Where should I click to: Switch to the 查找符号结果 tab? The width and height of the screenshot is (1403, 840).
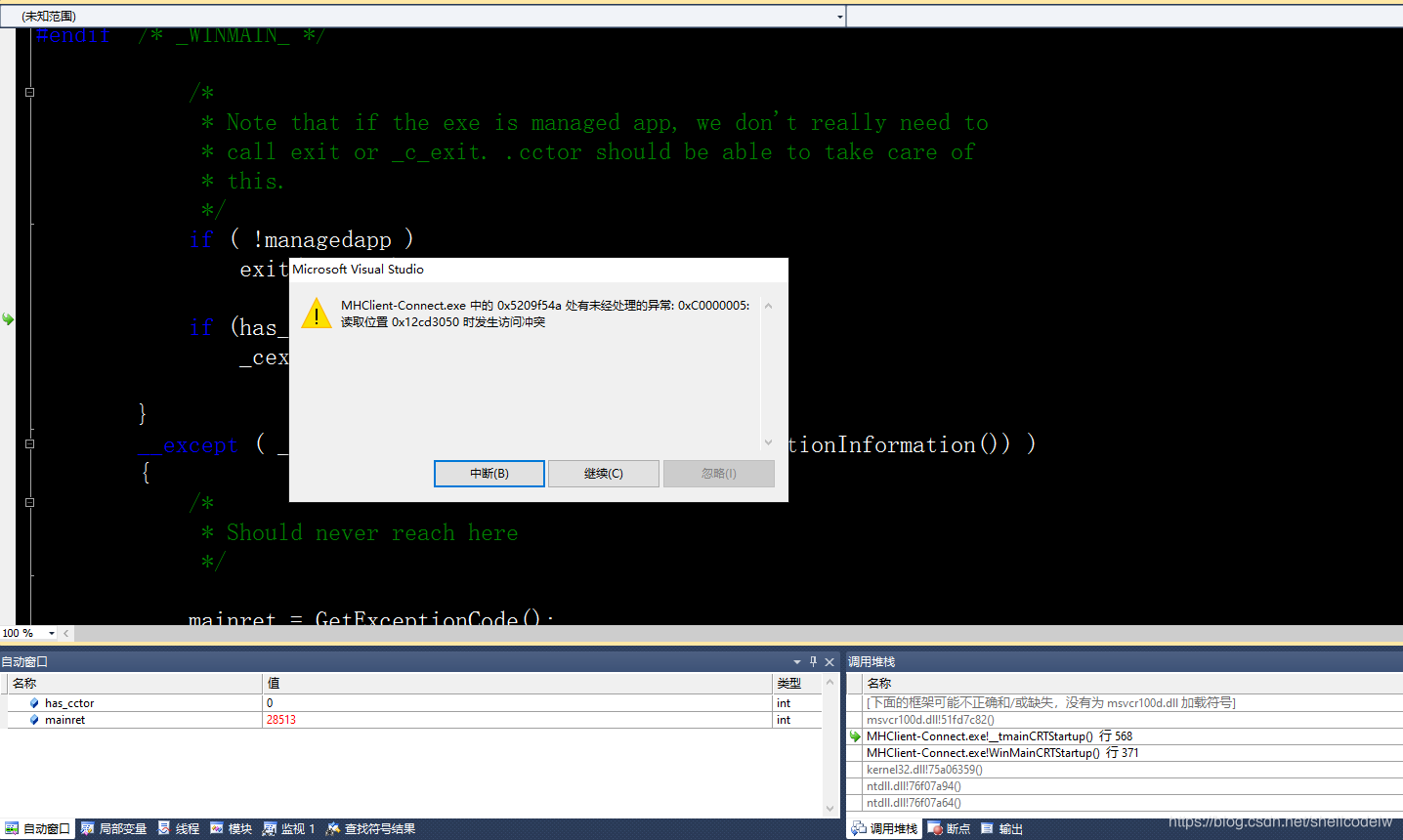coord(371,828)
